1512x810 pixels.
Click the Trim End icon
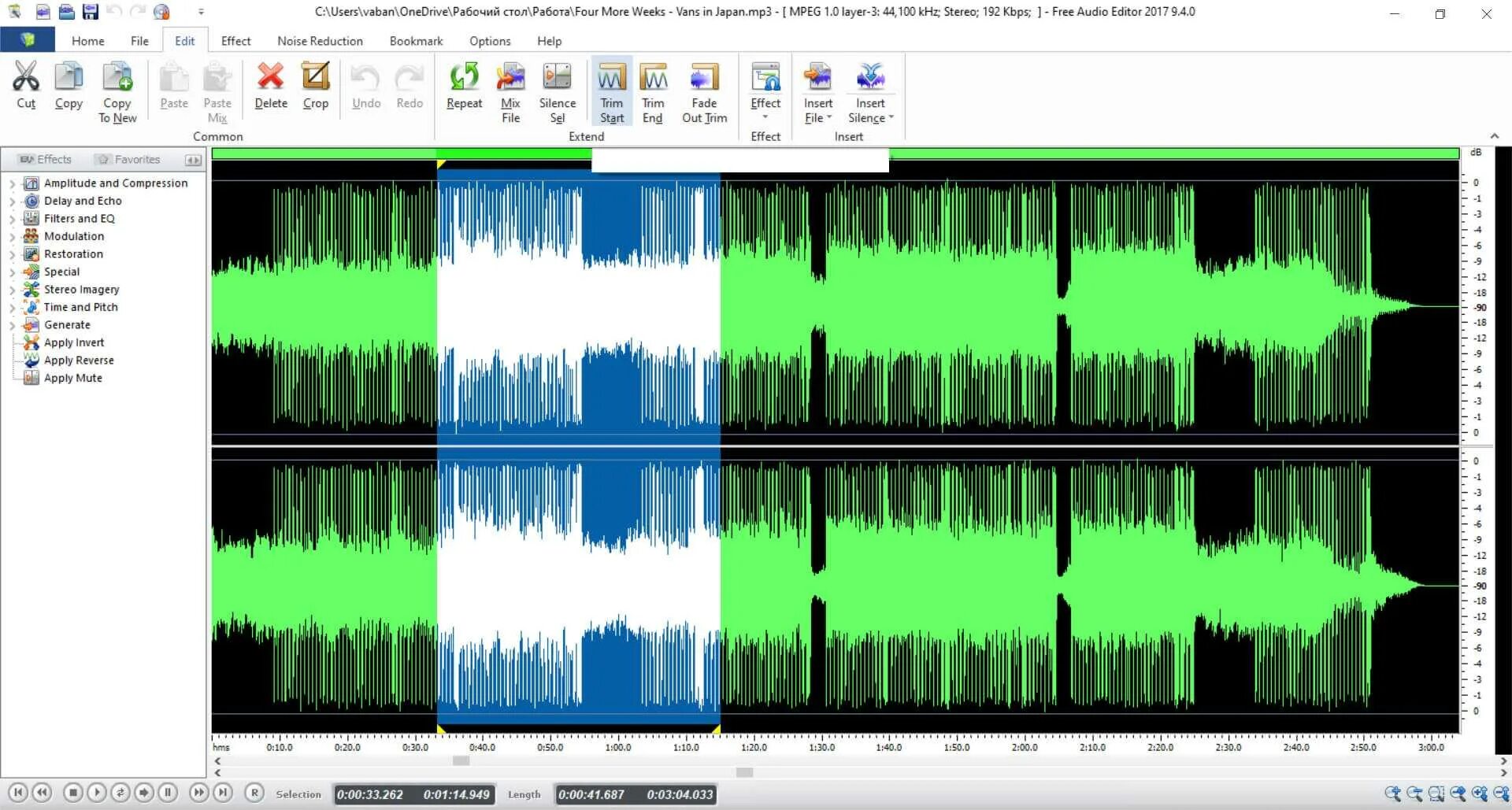(653, 92)
